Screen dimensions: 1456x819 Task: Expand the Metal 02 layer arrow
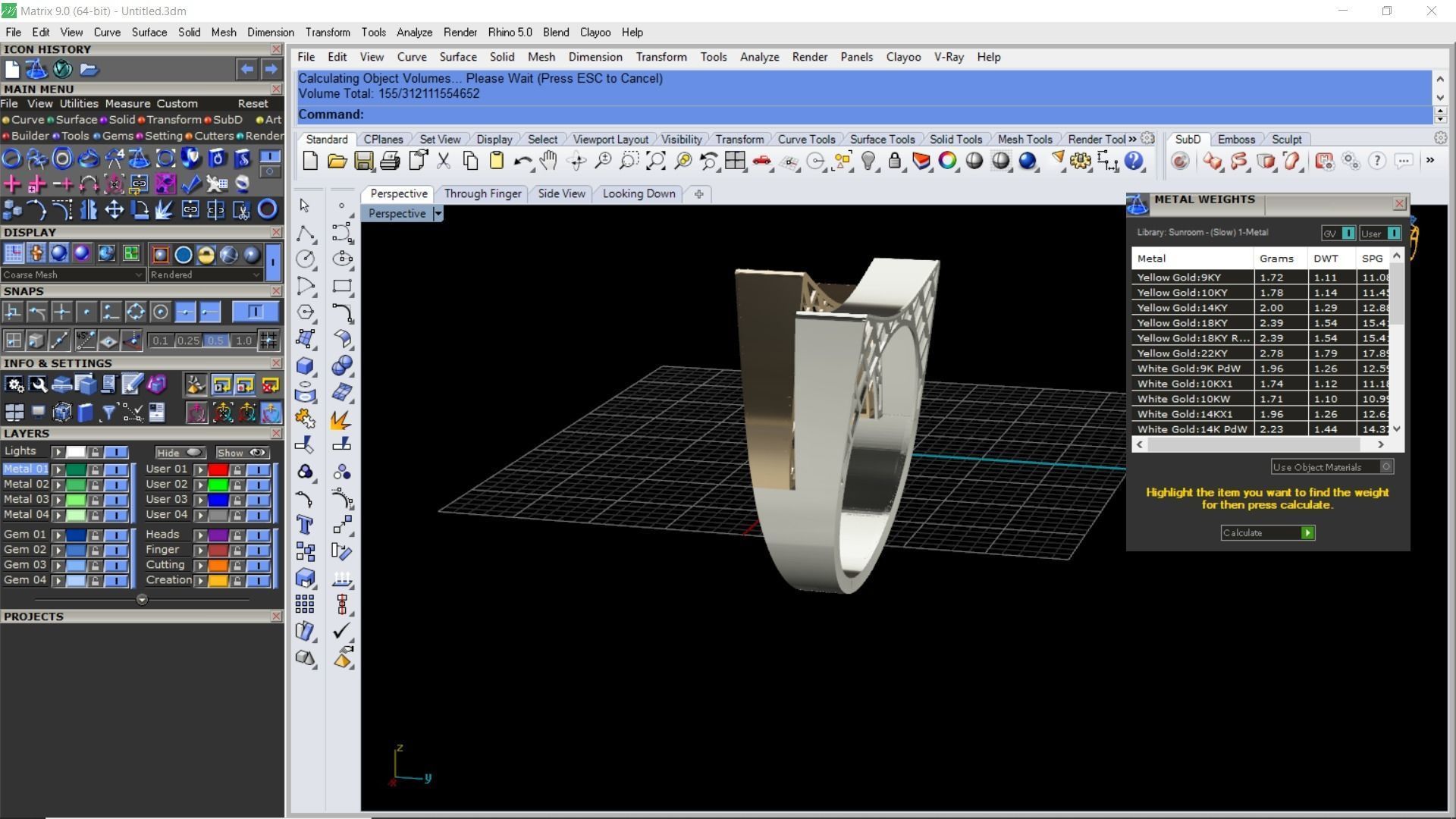point(58,485)
